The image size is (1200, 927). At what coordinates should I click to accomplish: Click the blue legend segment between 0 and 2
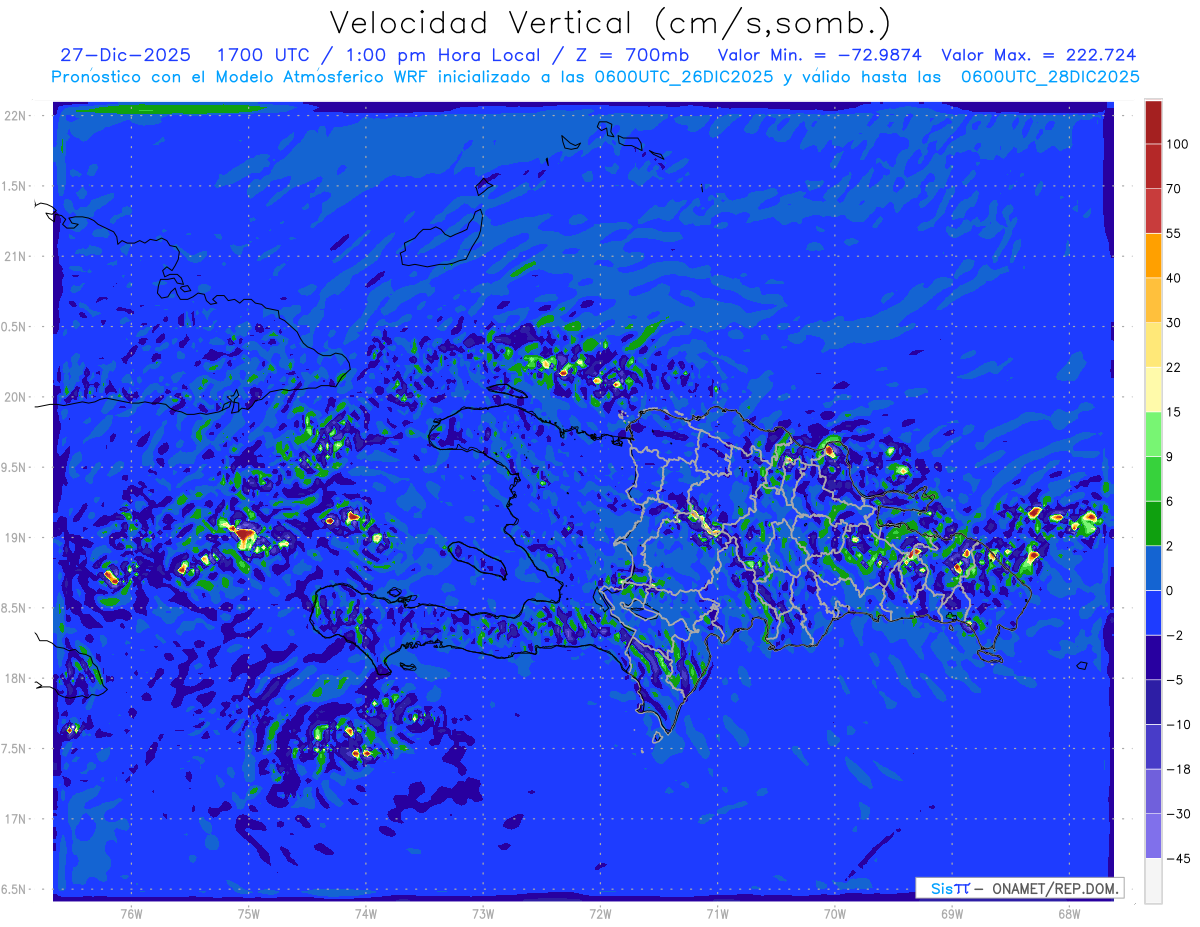(x=1153, y=568)
